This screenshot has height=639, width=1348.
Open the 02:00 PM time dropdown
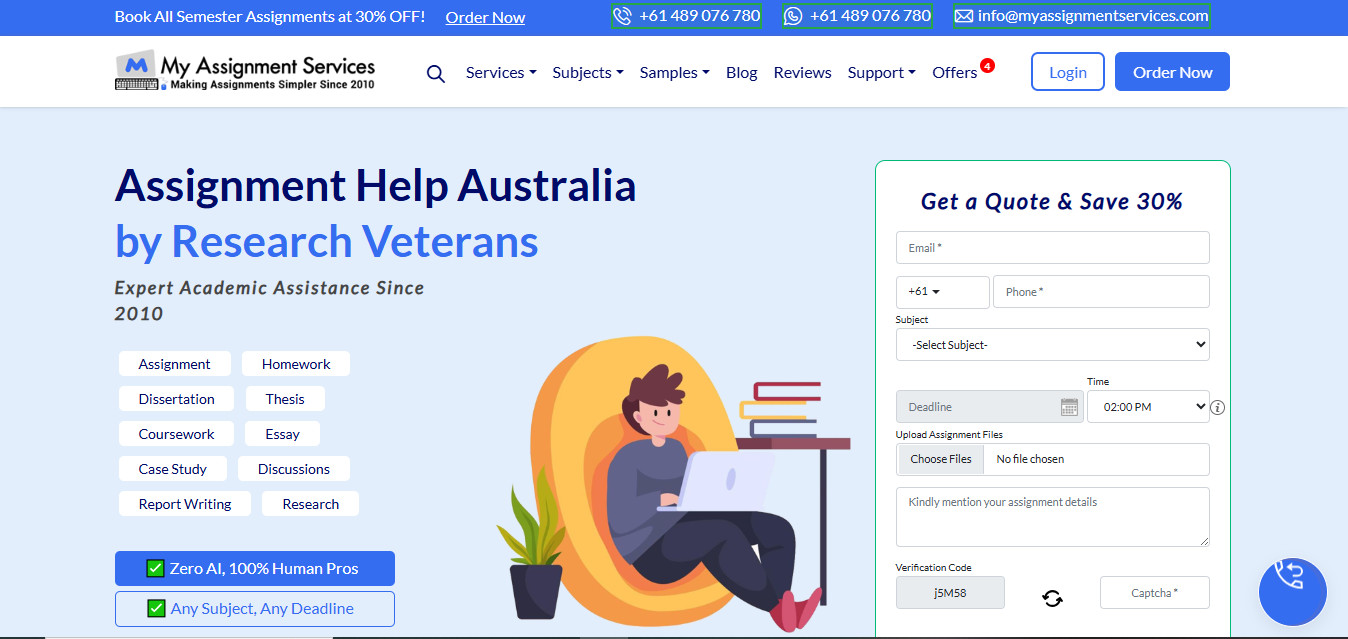click(1148, 407)
